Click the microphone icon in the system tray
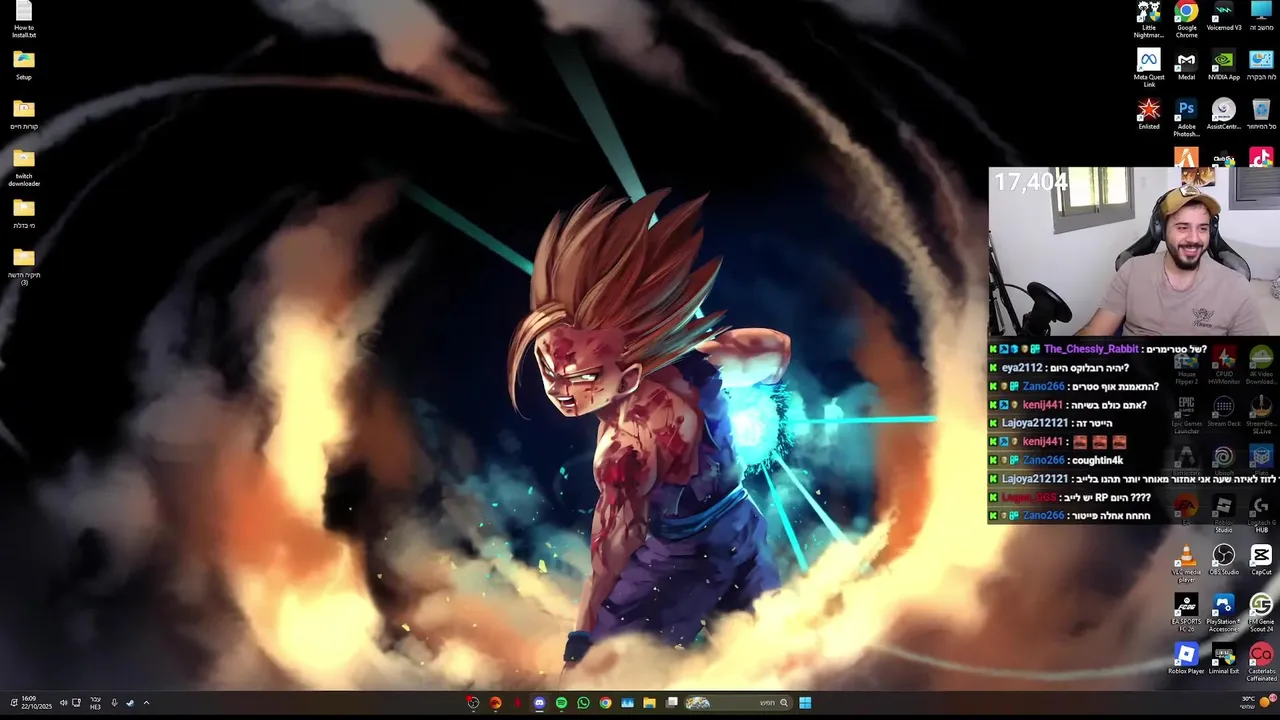 (114, 703)
